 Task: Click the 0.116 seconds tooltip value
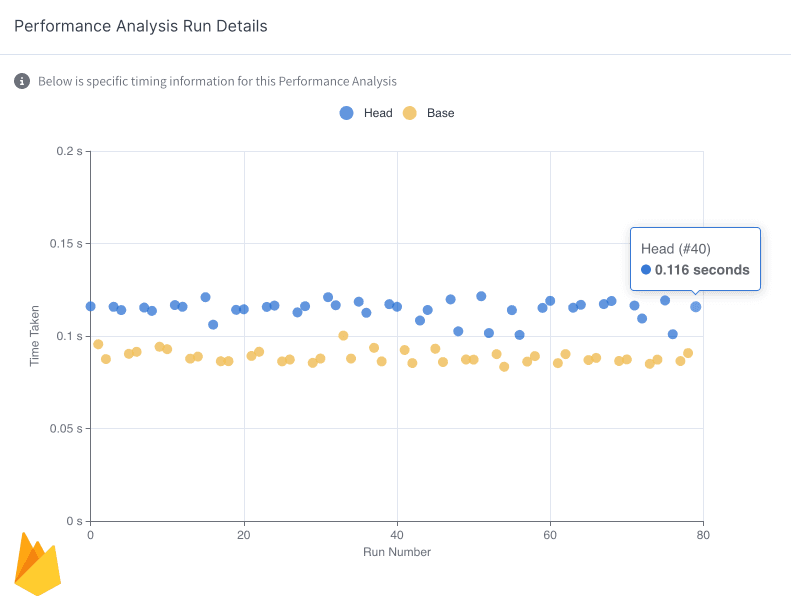tap(701, 270)
